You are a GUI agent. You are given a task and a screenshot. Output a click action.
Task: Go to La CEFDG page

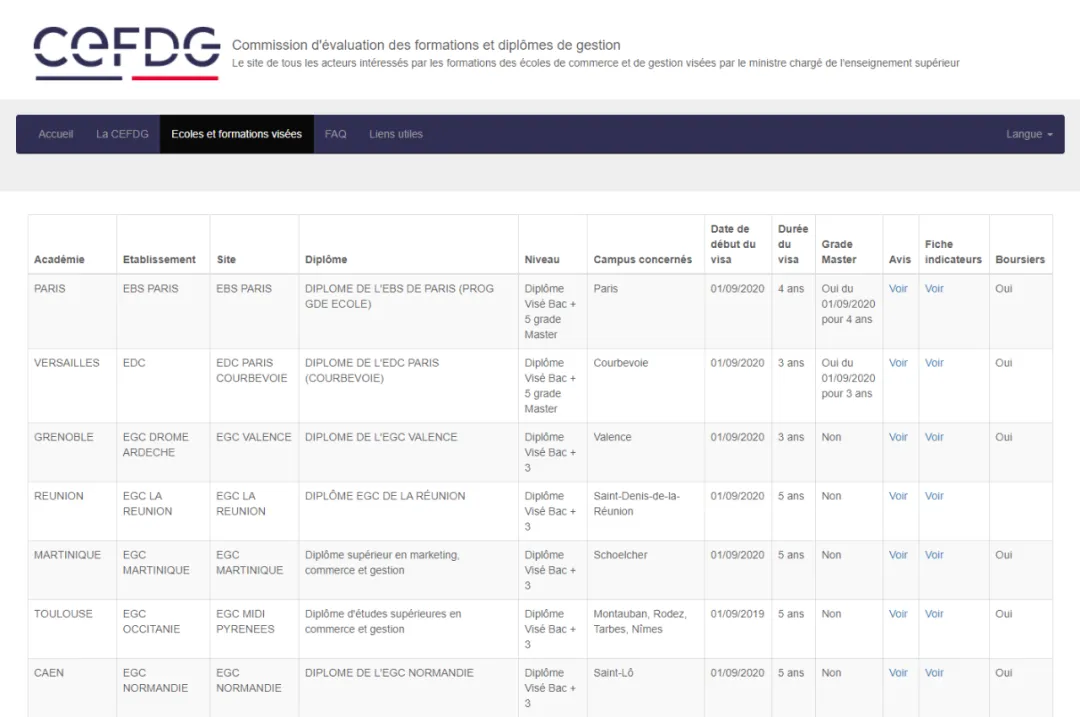tap(122, 134)
